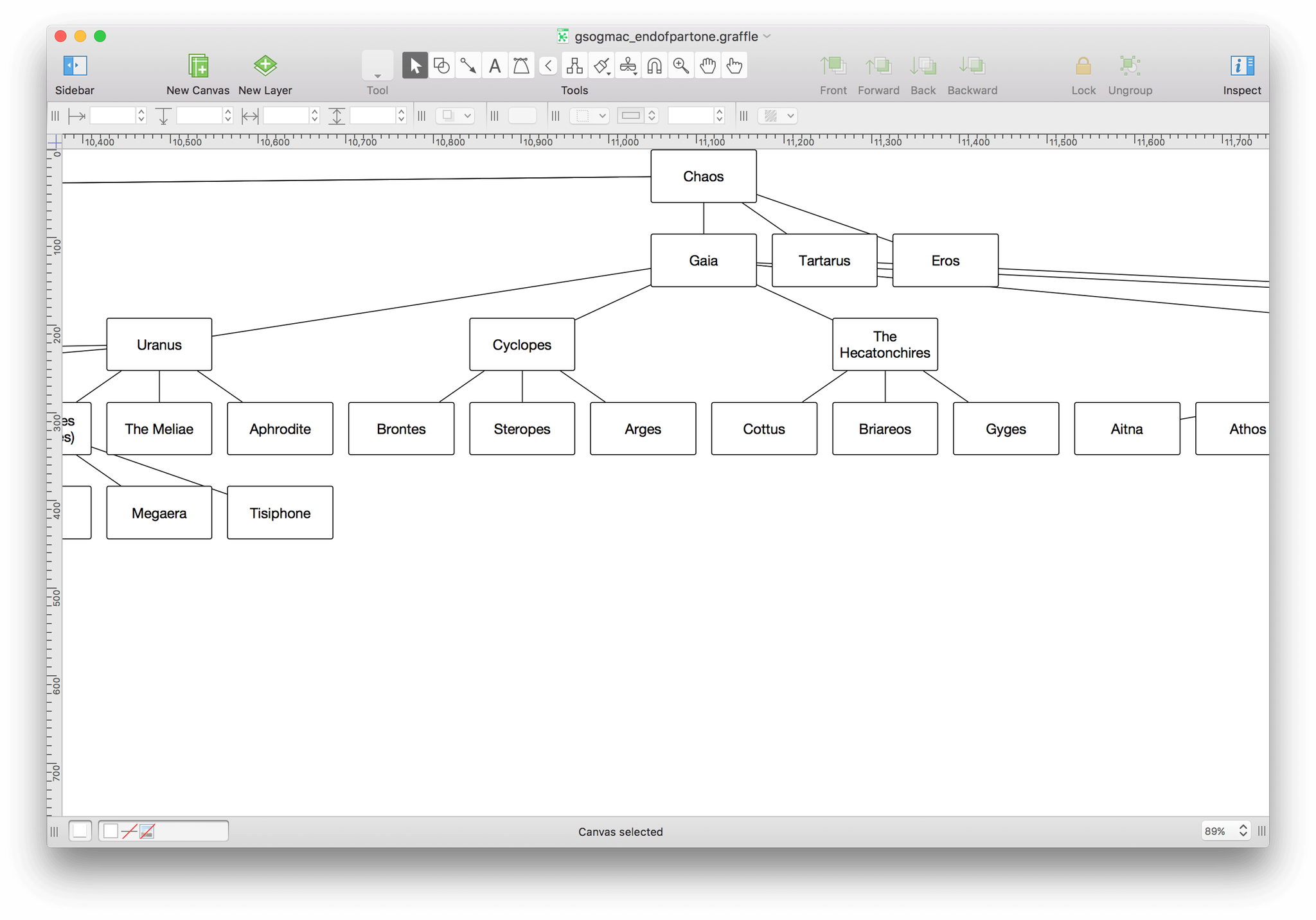The image size is (1316, 920).
Task: Select the Pen bezier tool
Action: pyautogui.click(x=521, y=66)
